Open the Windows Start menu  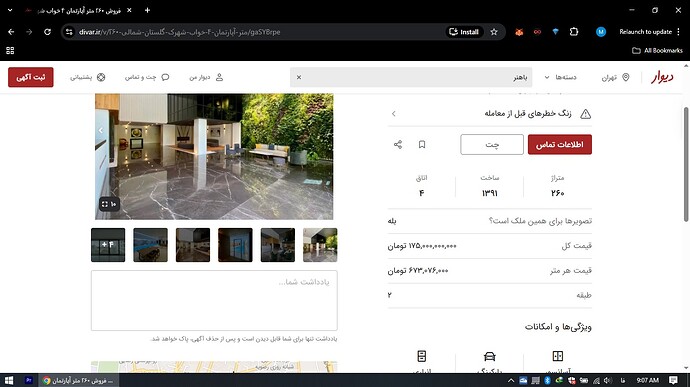click(x=9, y=380)
